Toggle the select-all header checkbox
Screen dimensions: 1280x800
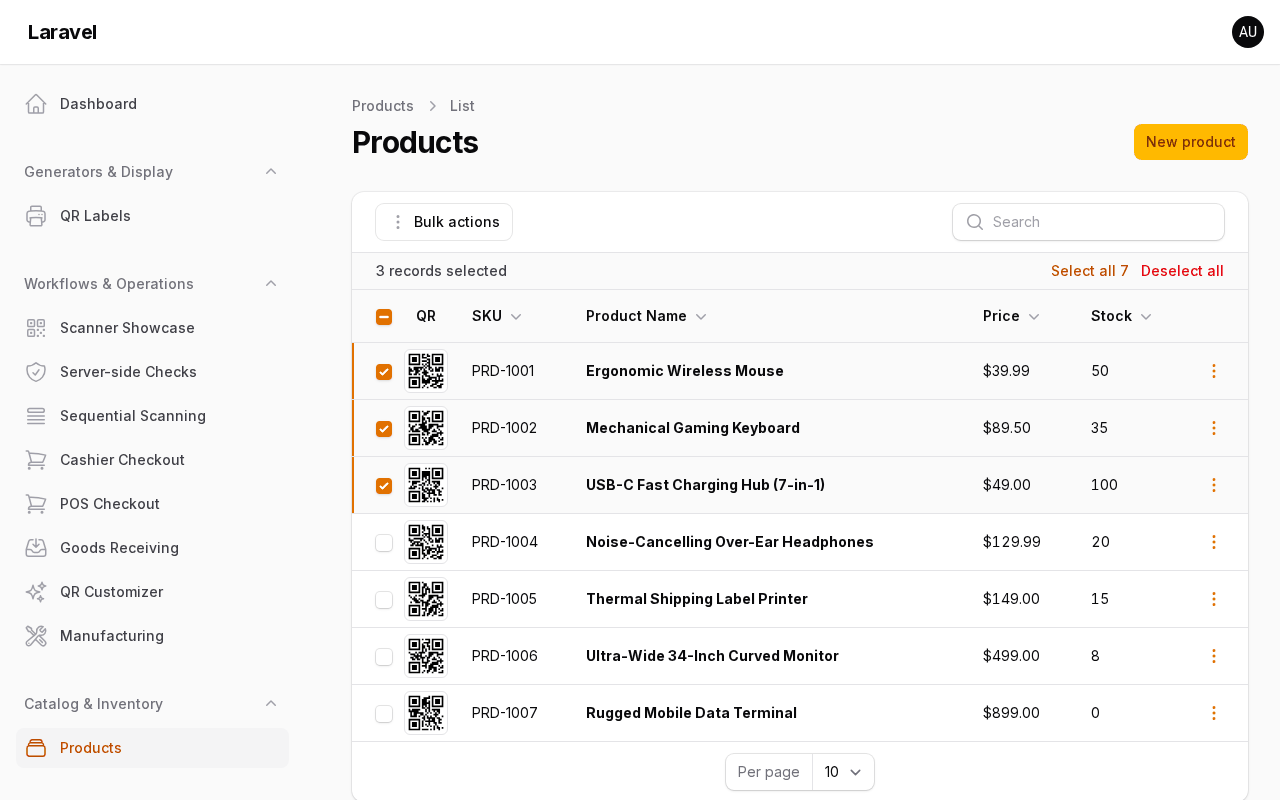[384, 317]
